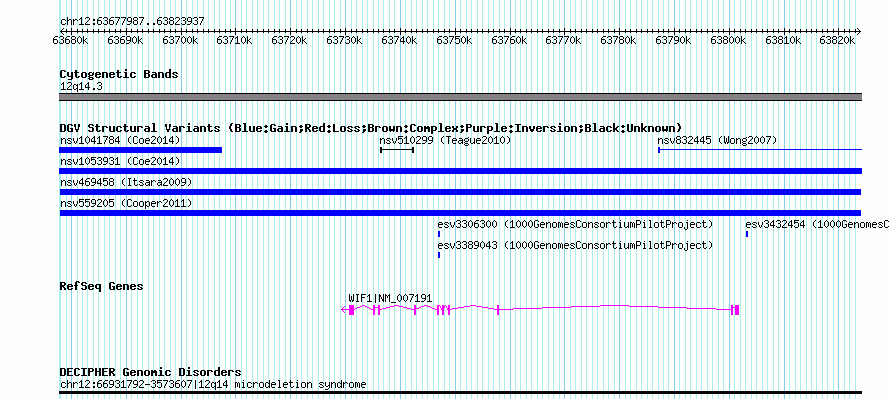Click the 63750k ruler tick label
Image resolution: width=890 pixels, height=399 pixels.
pyautogui.click(x=454, y=40)
